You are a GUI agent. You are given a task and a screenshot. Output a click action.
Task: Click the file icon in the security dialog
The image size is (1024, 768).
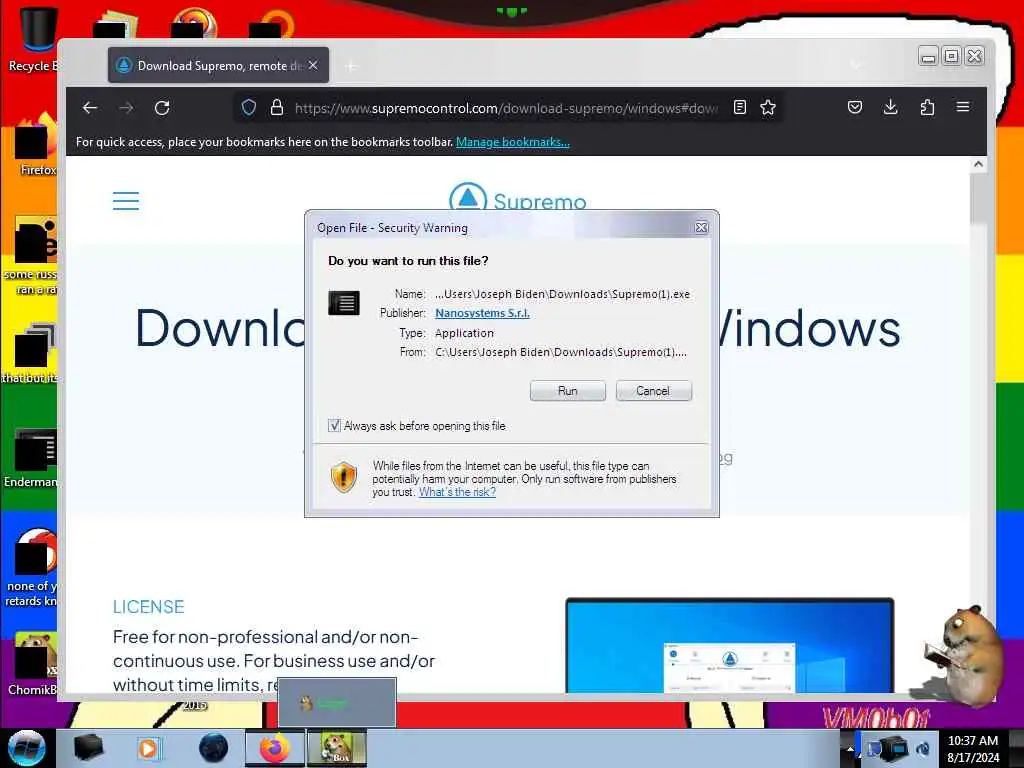click(344, 303)
